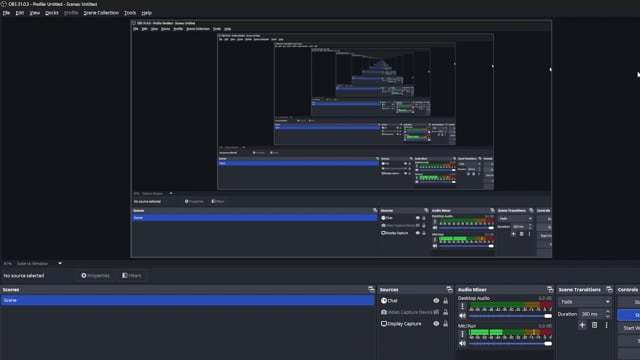Lock the Chat source
640x360 pixels.
(445, 301)
